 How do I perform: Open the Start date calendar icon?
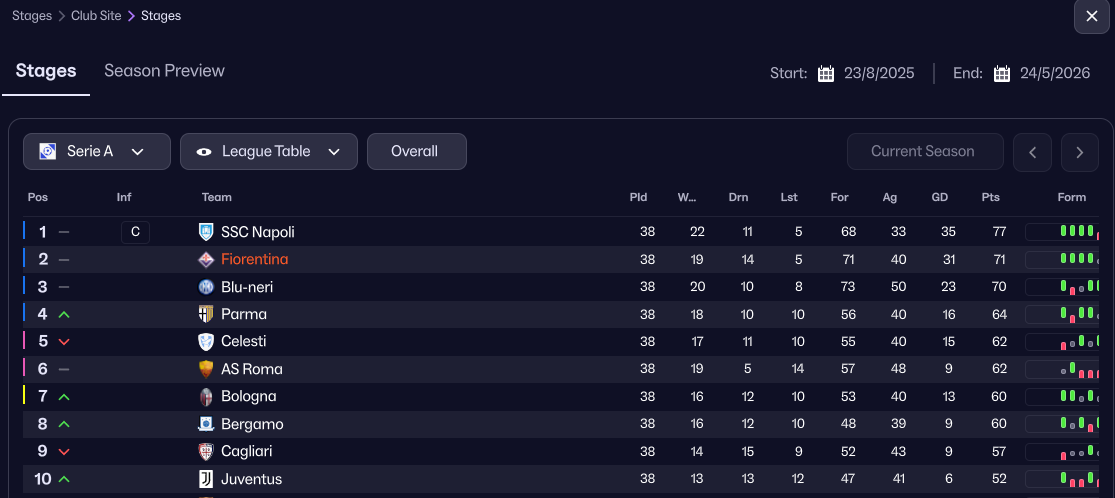pyautogui.click(x=826, y=73)
